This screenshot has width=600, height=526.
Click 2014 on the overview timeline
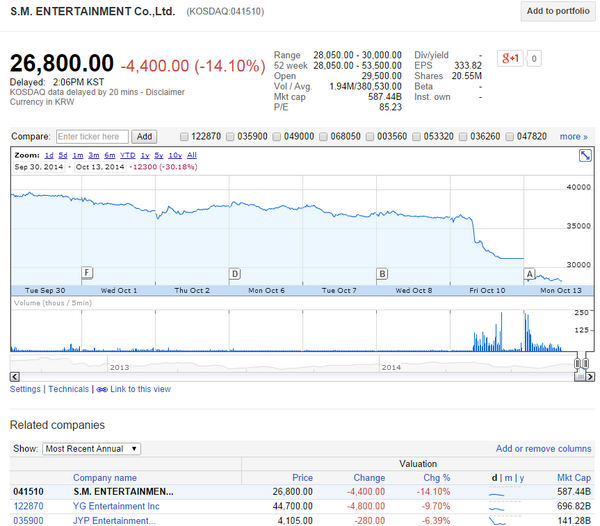tap(391, 367)
